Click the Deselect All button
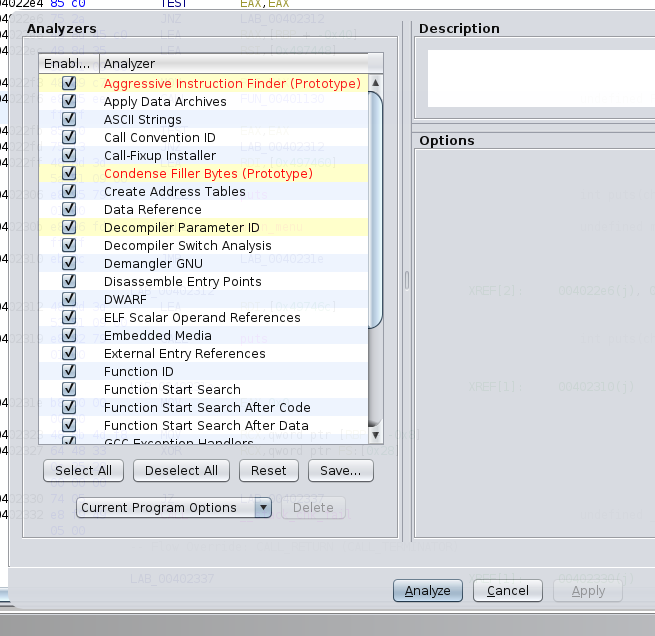 coord(181,471)
